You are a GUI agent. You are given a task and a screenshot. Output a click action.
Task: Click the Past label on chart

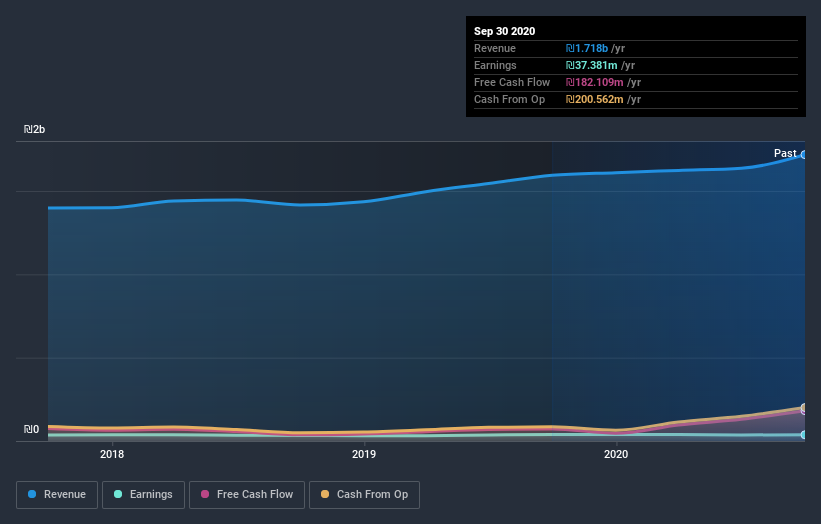pos(785,153)
